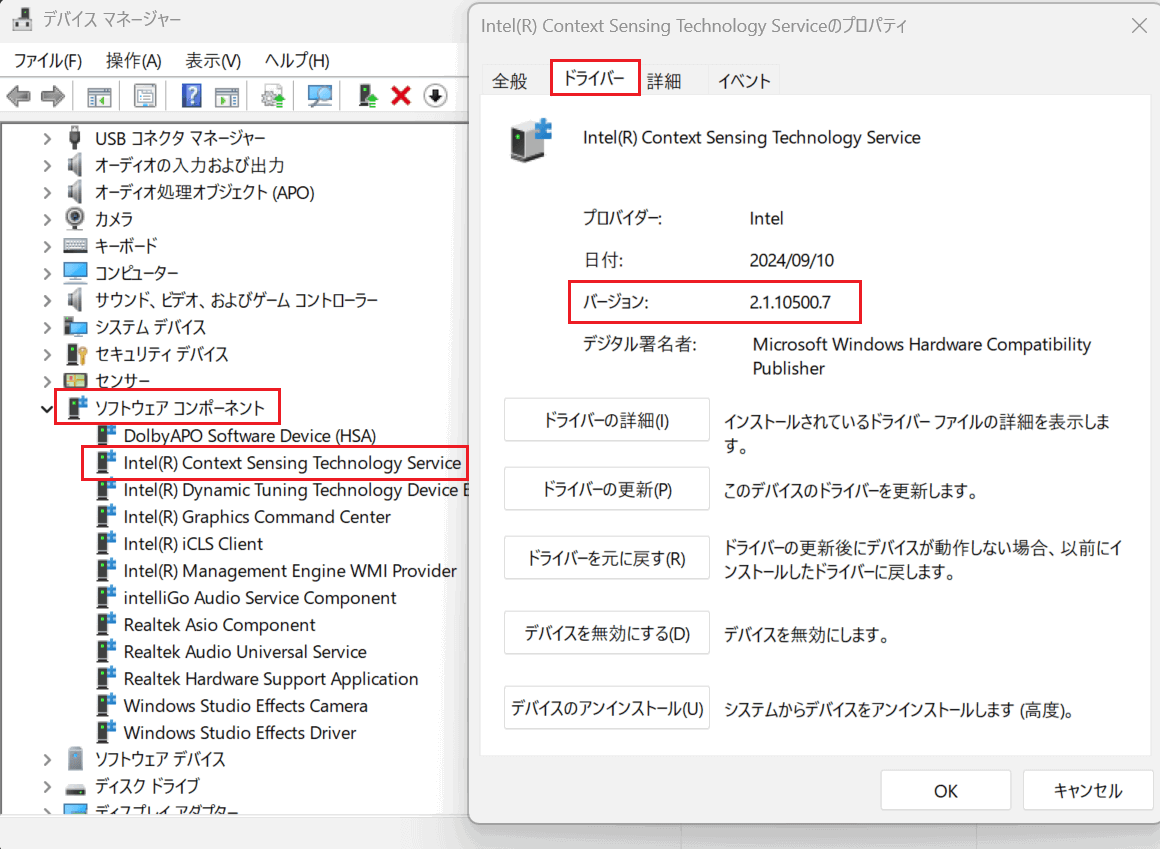Select Realtek Audio Universal Service row
The width and height of the screenshot is (1160, 849).
tap(232, 652)
